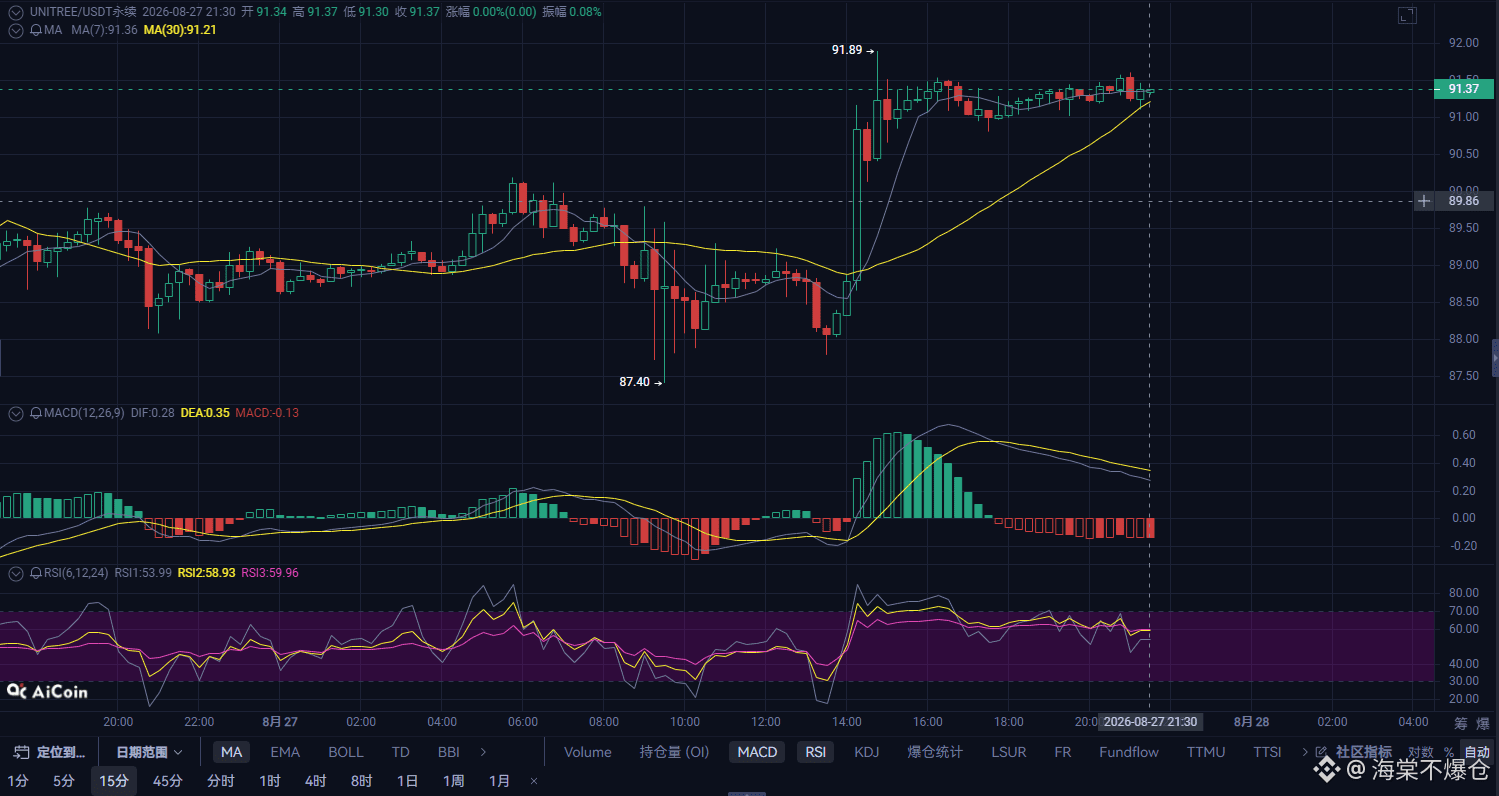Viewport: 1499px width, 796px height.
Task: Click the MACD(12,26,9) indicator label
Action: pos(85,413)
